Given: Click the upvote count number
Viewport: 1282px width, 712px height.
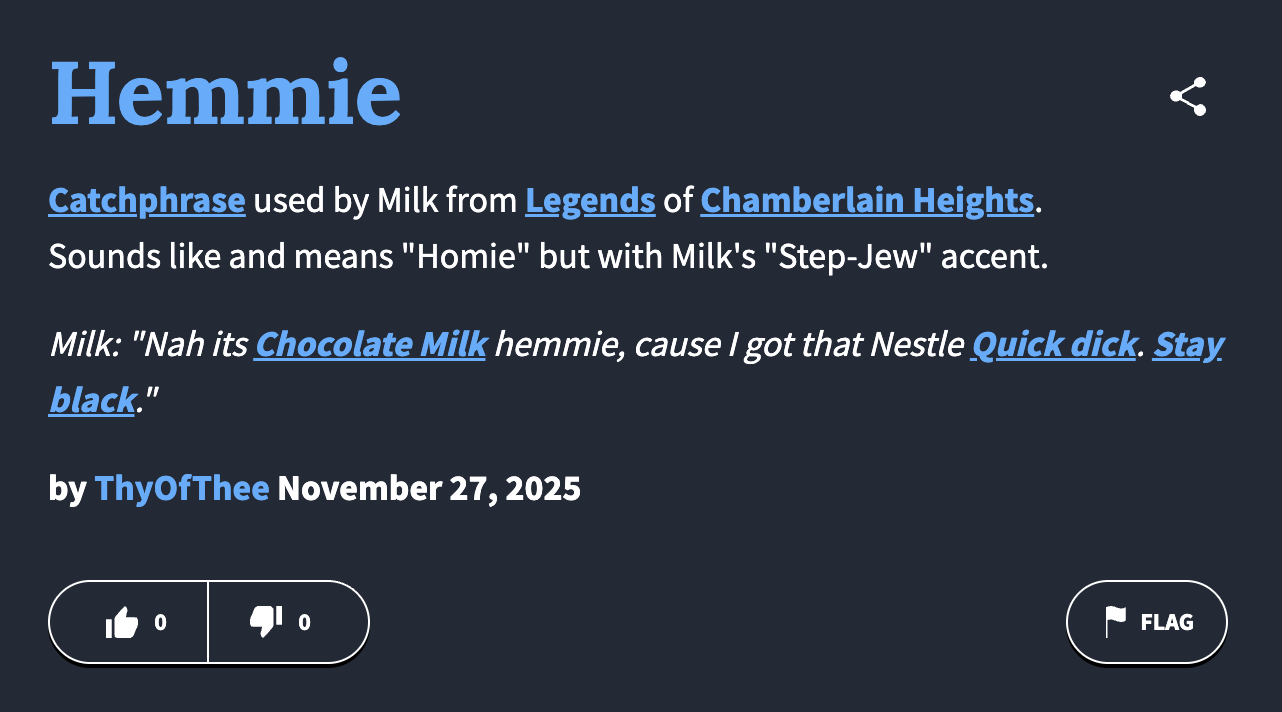Looking at the screenshot, I should tap(160, 623).
